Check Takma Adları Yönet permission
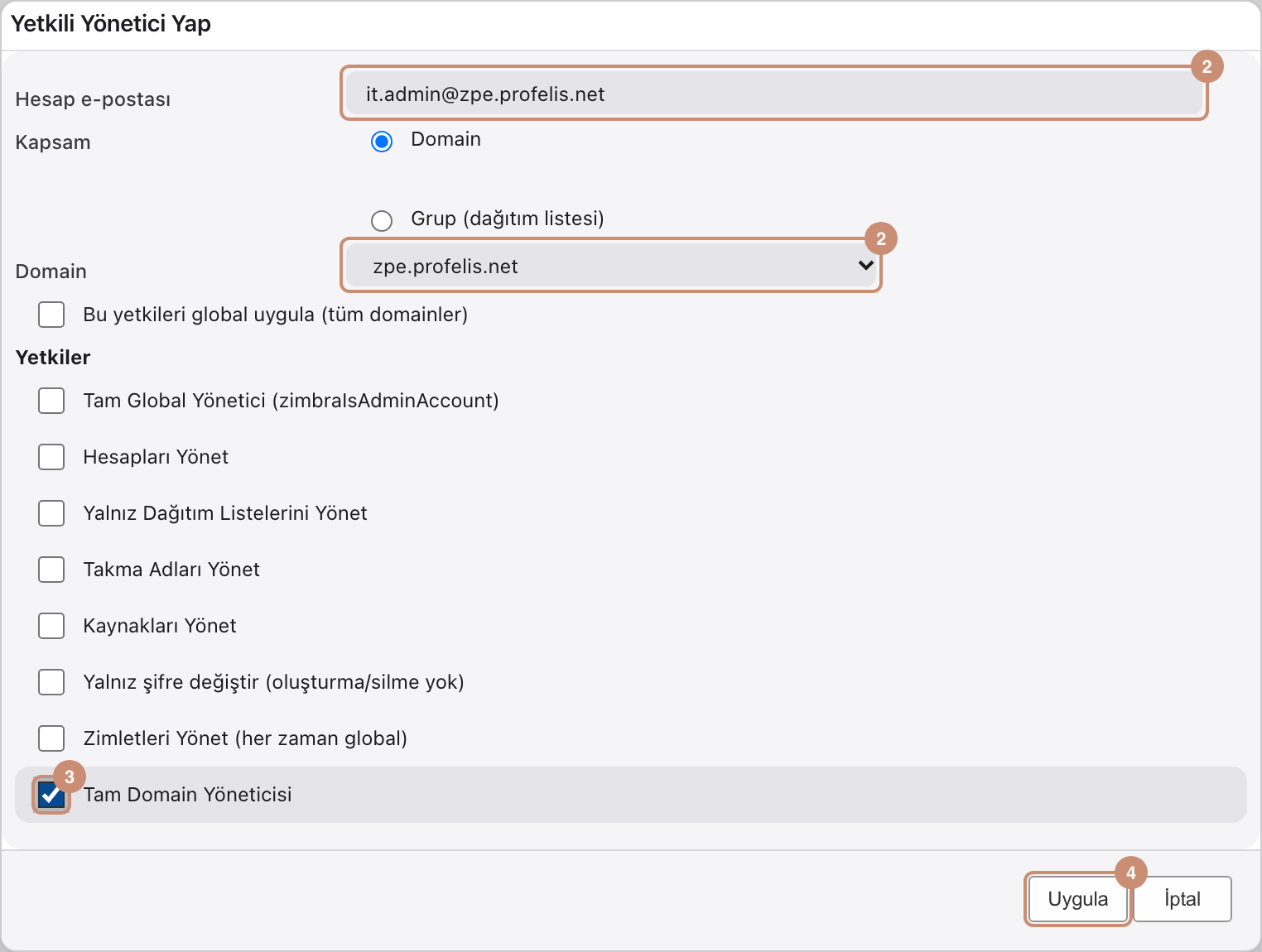 point(51,570)
